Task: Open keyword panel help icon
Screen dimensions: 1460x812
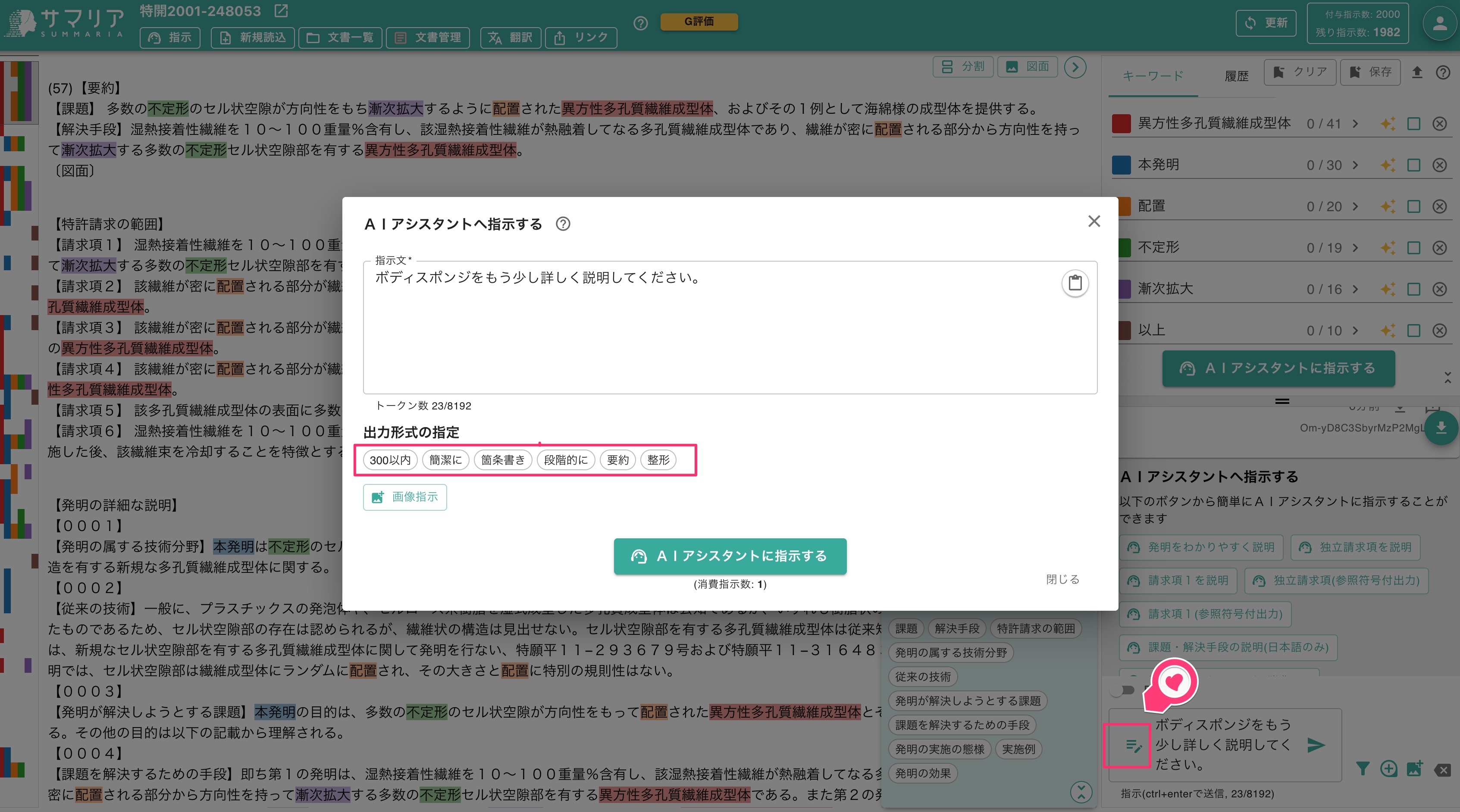Action: click(x=1443, y=72)
